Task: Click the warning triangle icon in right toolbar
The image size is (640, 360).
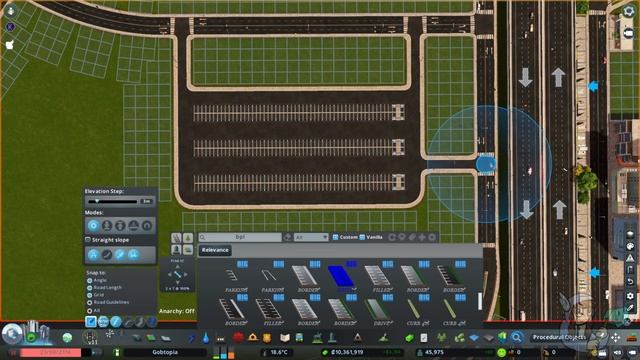Action: tap(630, 258)
